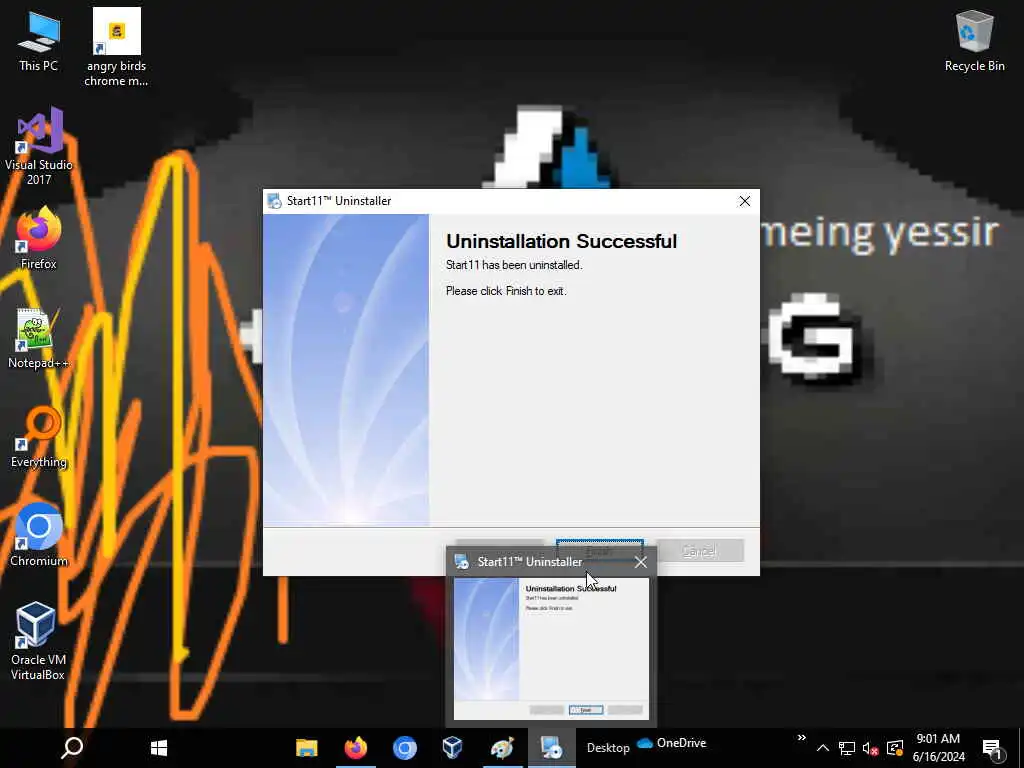Screen dimensions: 1024x768
Task: Launch Firefox desktop shortcut
Action: [x=39, y=238]
